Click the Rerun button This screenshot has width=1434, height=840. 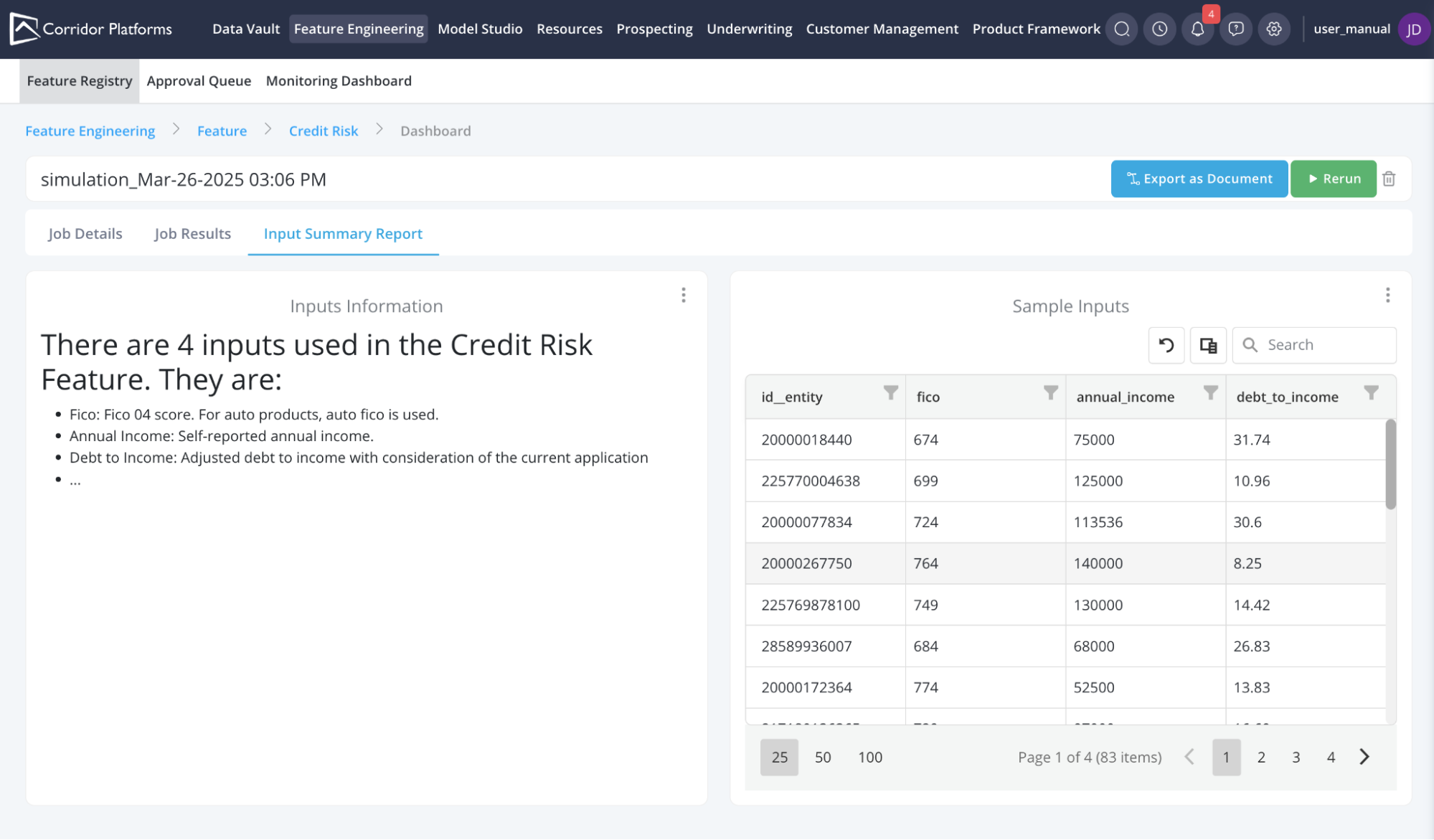click(1334, 179)
